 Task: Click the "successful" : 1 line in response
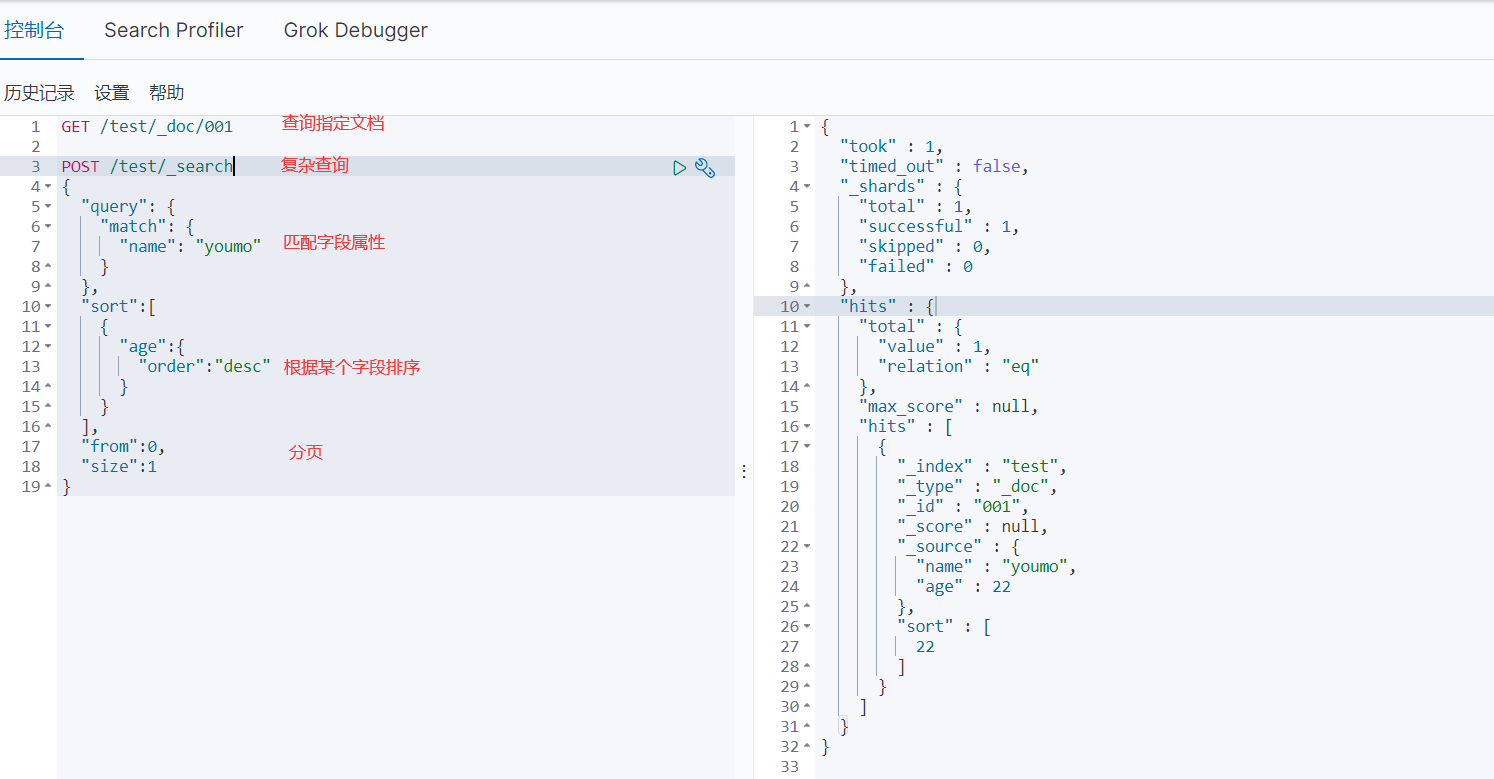tap(938, 227)
